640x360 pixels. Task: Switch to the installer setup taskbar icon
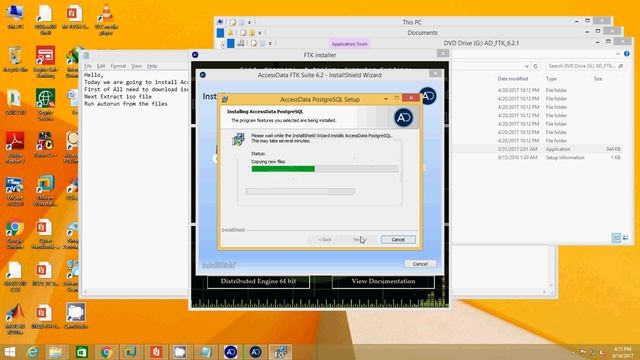tap(280, 352)
